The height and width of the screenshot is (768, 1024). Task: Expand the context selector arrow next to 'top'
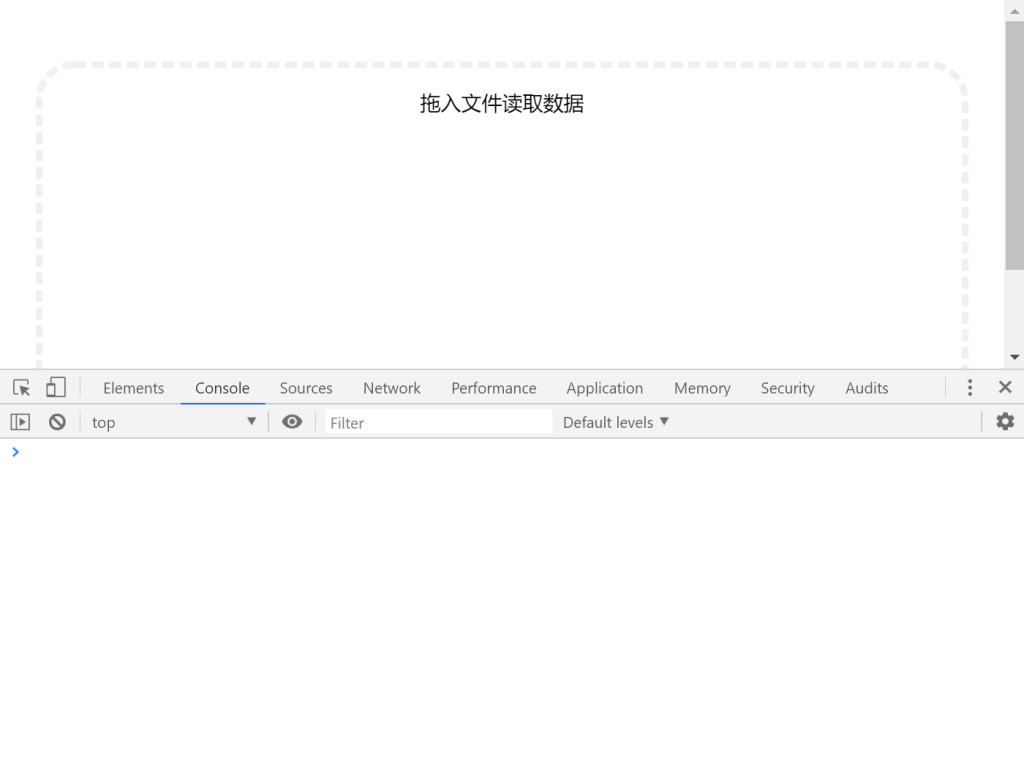(x=251, y=422)
